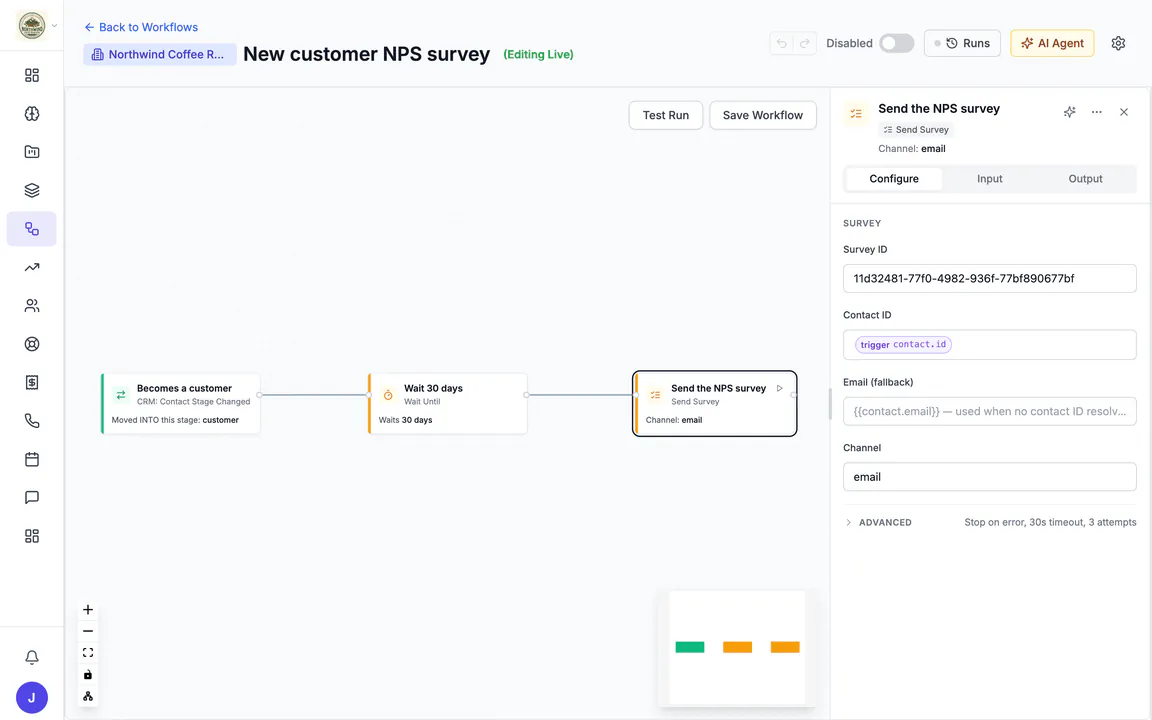This screenshot has width=1152, height=720.
Task: Open notifications bell icon
Action: click(x=32, y=658)
